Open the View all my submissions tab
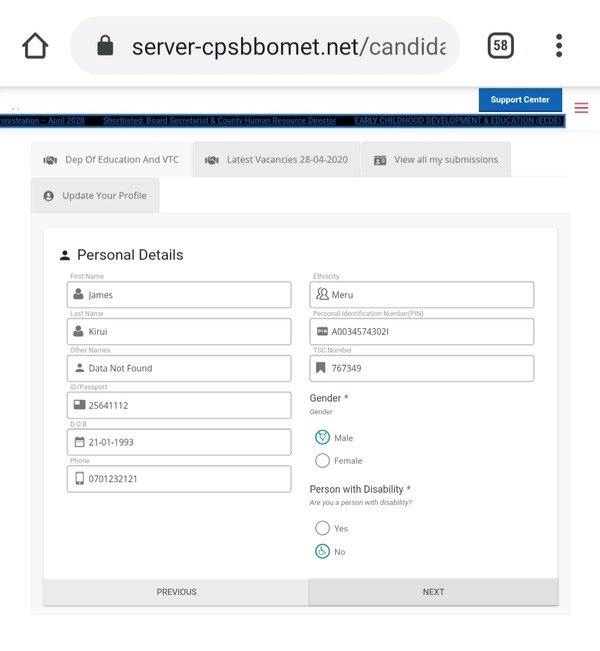 [435, 159]
